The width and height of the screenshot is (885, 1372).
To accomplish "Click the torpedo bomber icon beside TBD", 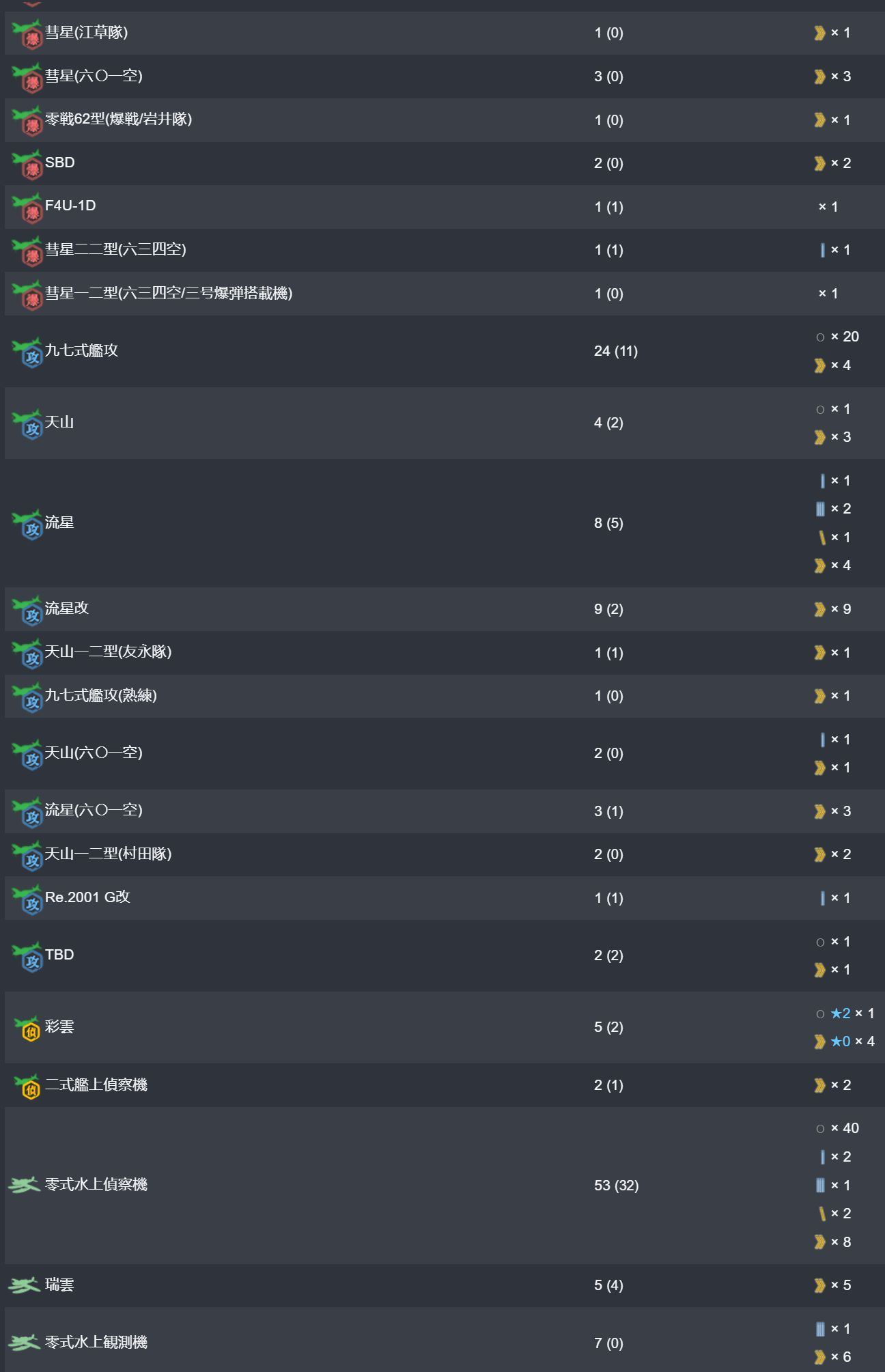I will point(27,957).
